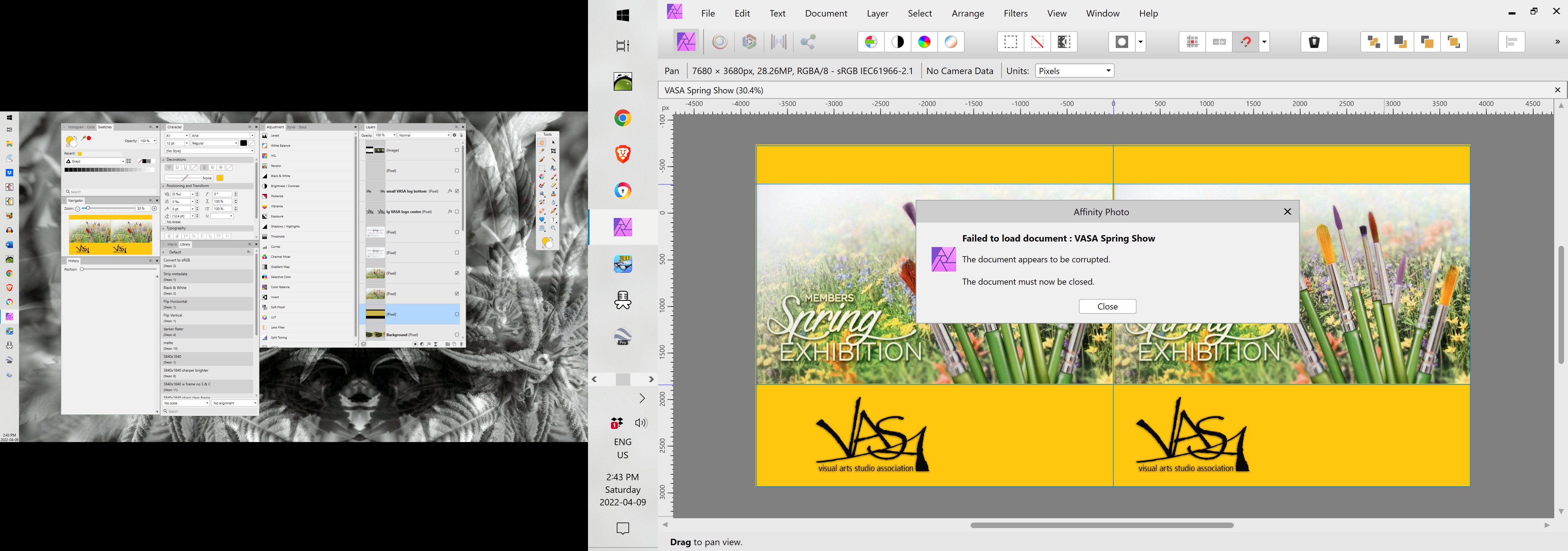This screenshot has height=551, width=1568.
Task: Open the Alignment toolbar icon
Action: point(1511,42)
